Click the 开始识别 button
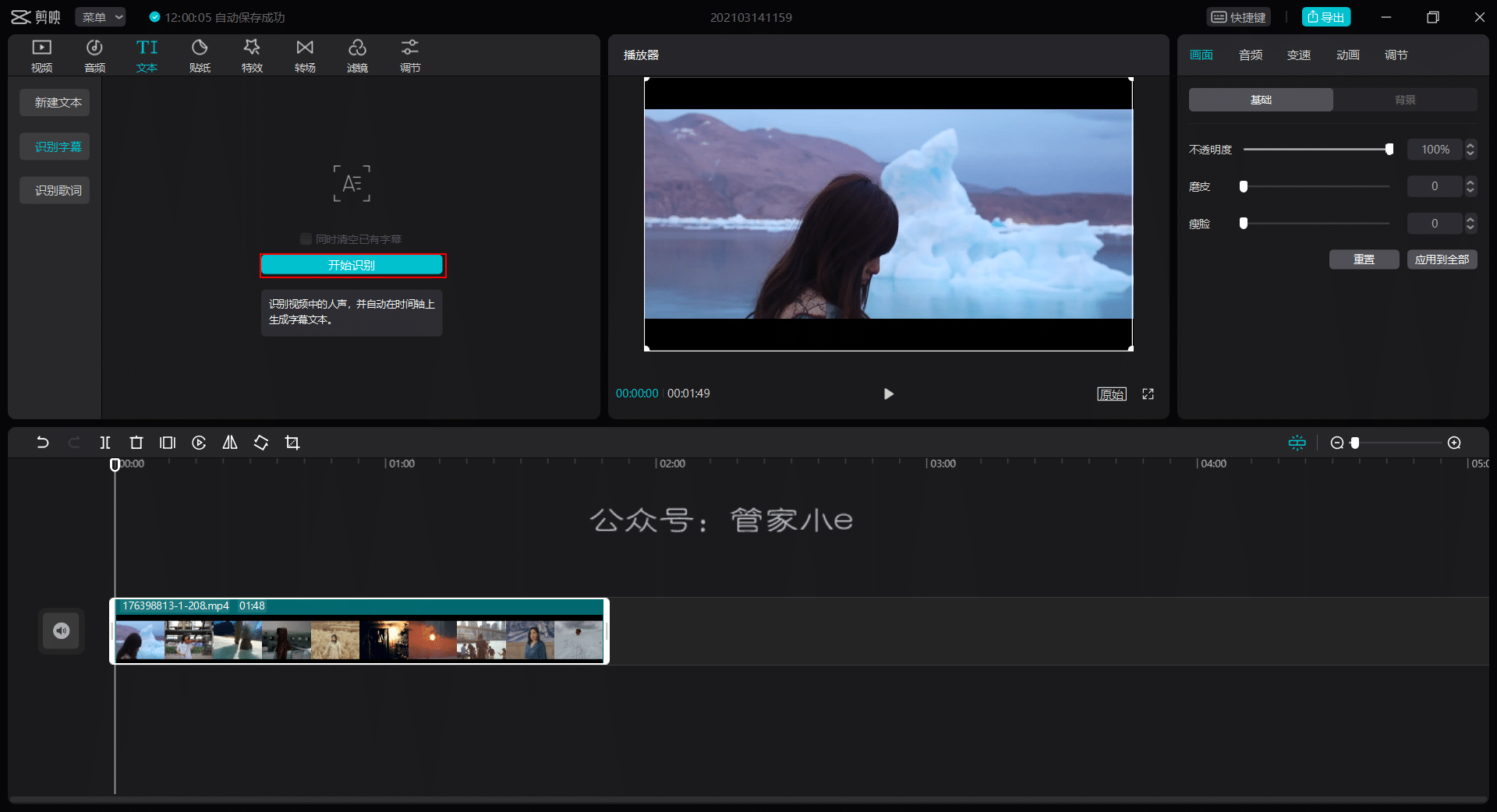This screenshot has width=1497, height=812. point(352,265)
